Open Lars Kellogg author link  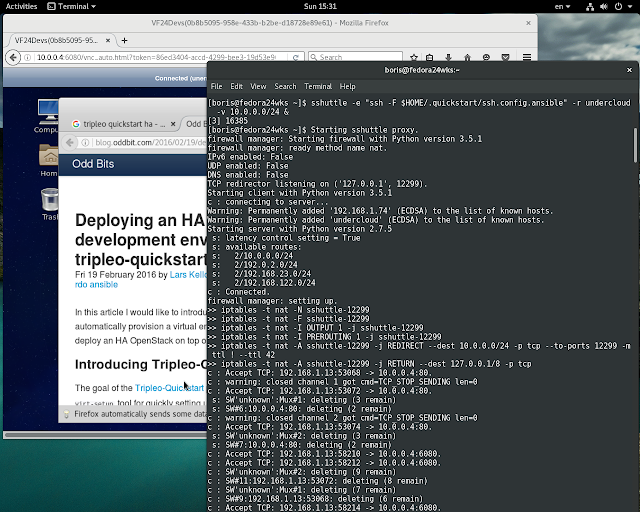point(188,275)
